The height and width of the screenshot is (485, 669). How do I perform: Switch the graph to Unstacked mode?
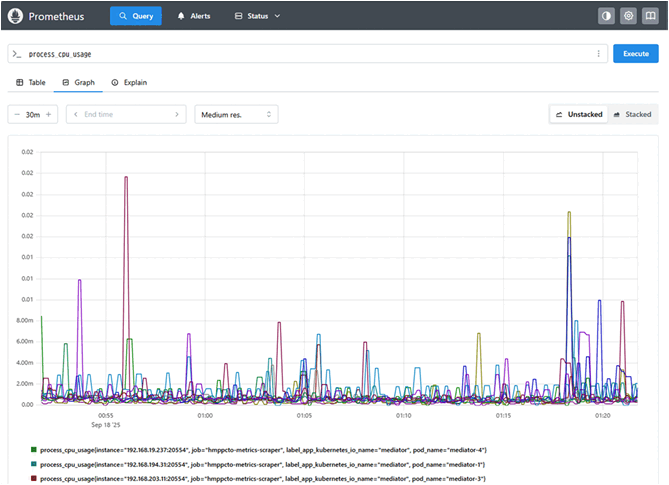tap(579, 115)
